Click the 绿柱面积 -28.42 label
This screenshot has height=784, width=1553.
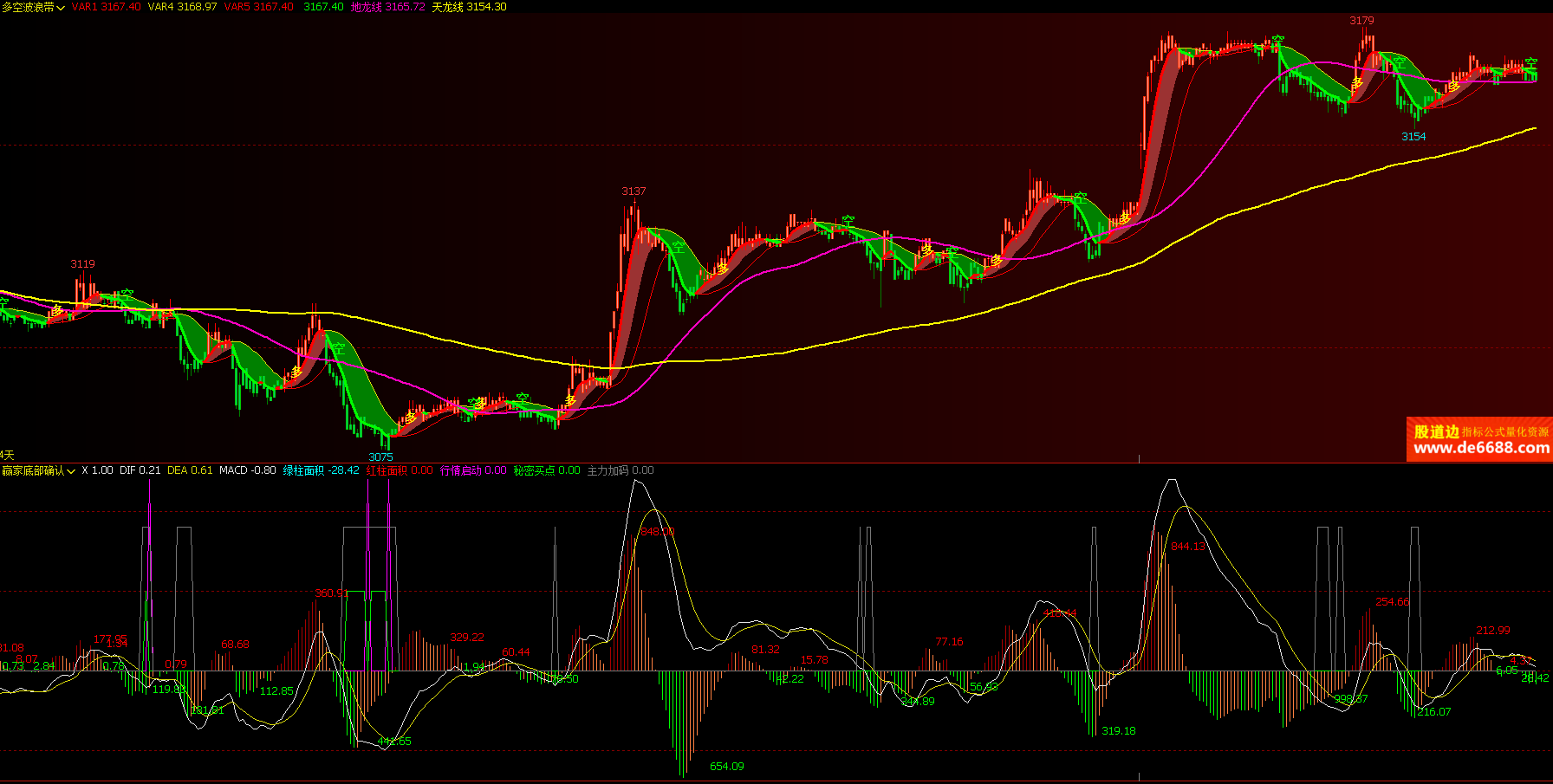click(x=321, y=470)
